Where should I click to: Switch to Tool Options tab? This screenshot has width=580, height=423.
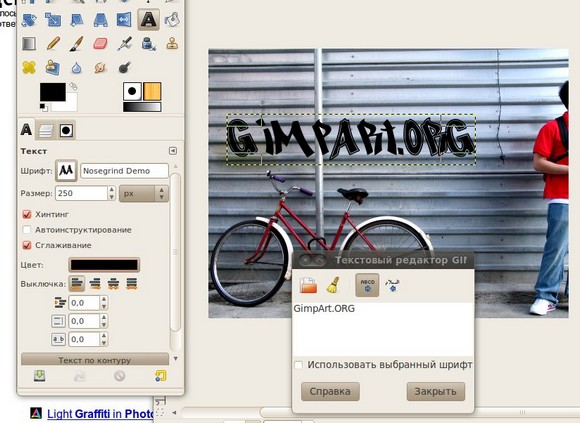(27, 129)
